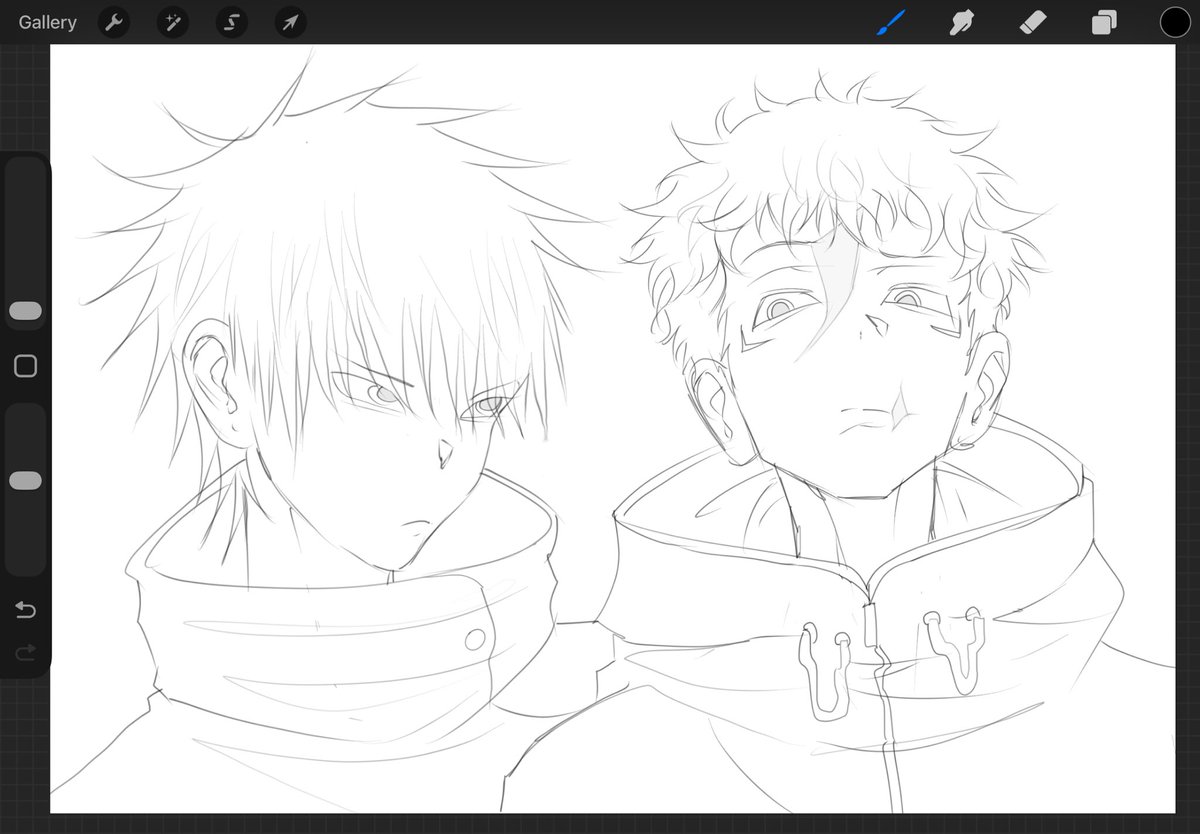Open the Adjustments magic wand menu
This screenshot has width=1200, height=834.
(172, 22)
